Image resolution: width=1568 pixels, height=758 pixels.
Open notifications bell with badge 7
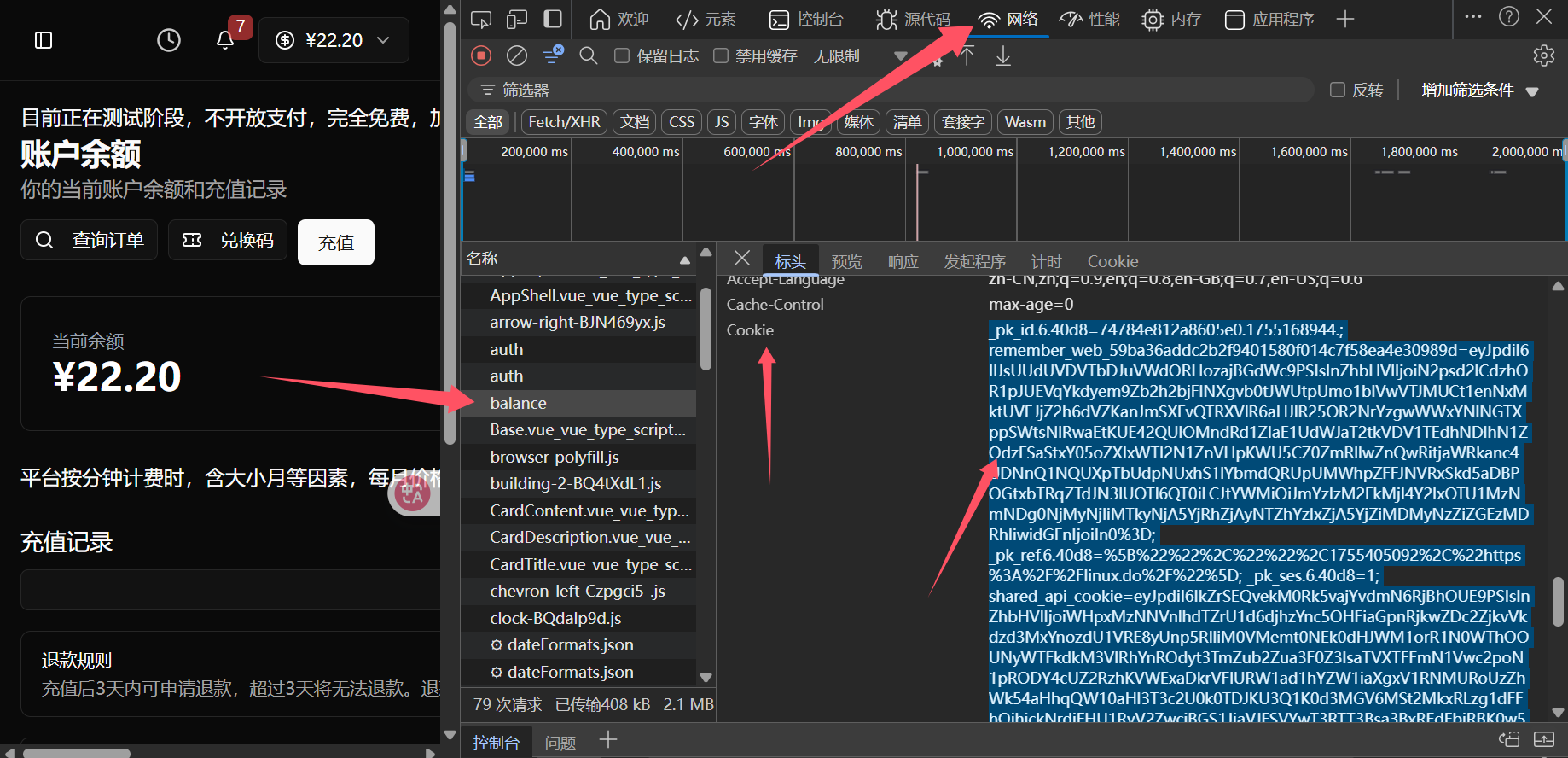click(225, 40)
